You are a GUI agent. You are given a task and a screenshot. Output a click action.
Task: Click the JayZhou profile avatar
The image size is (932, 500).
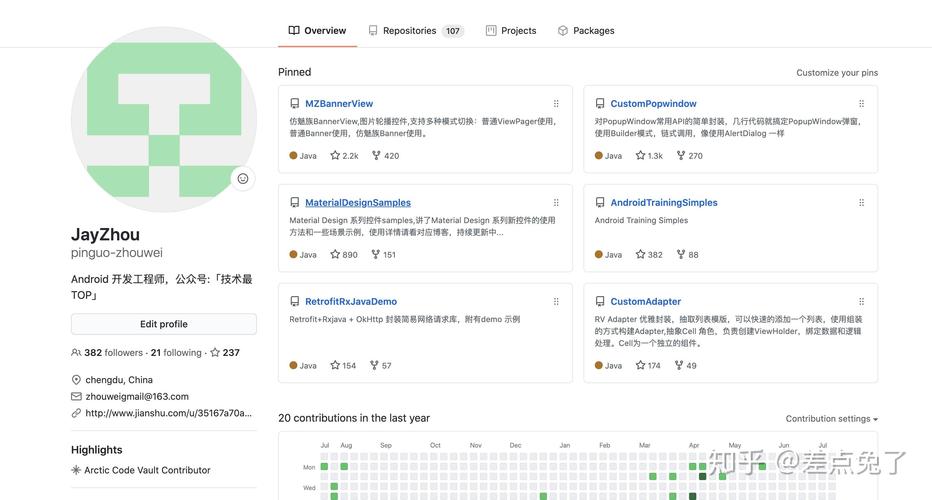pos(164,119)
